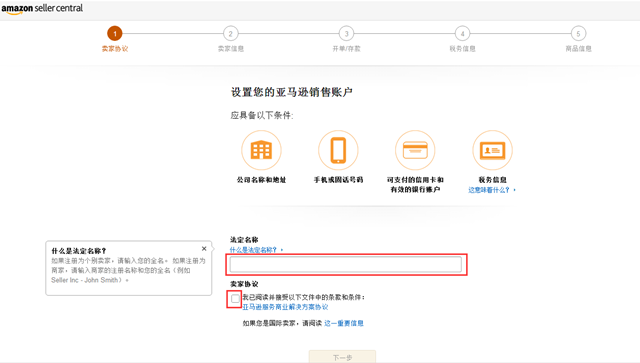Open 亚马逊服务商业解决方案协议 link
640x363 pixels.
(285, 307)
